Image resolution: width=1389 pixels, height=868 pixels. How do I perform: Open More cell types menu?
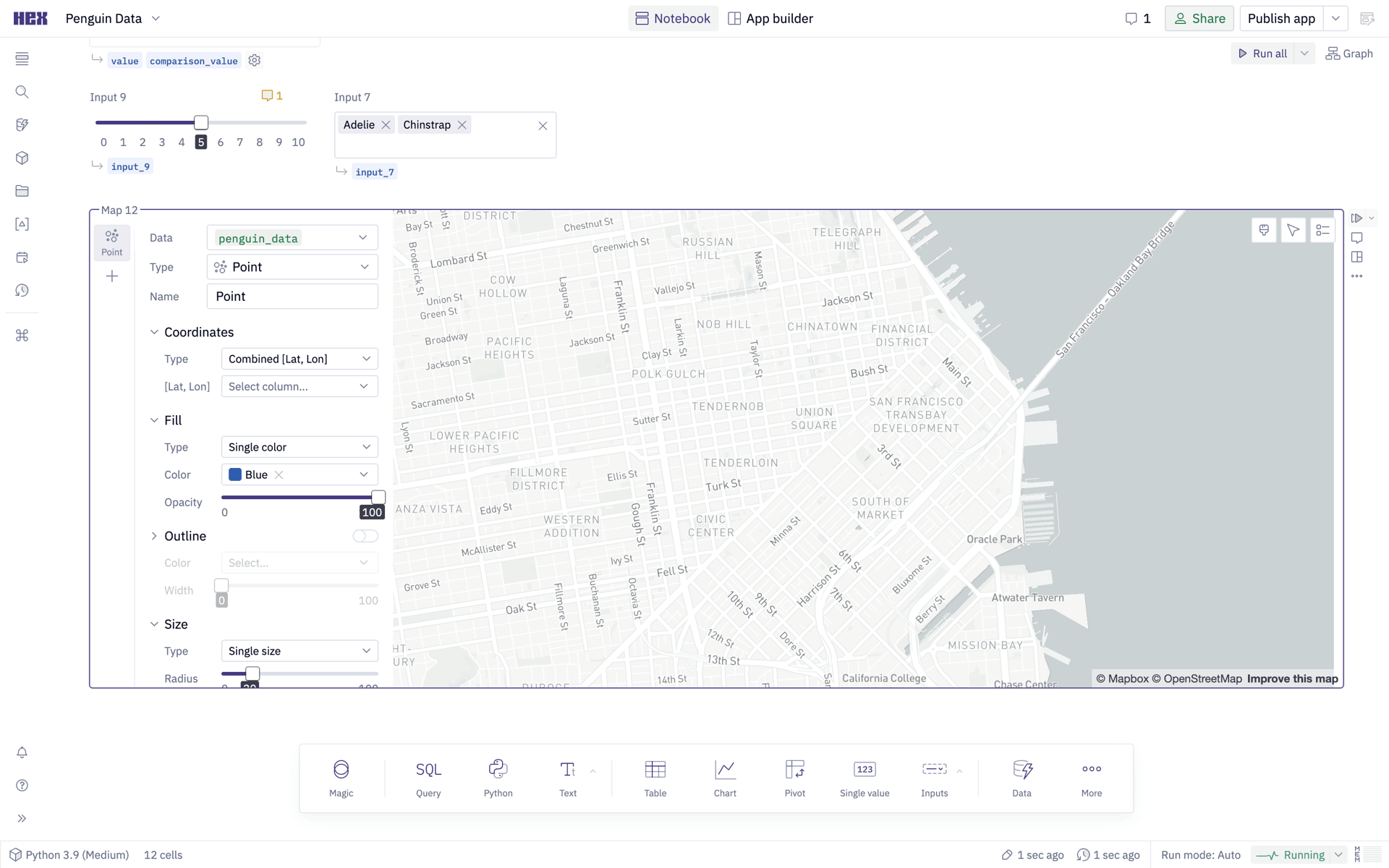pyautogui.click(x=1092, y=778)
